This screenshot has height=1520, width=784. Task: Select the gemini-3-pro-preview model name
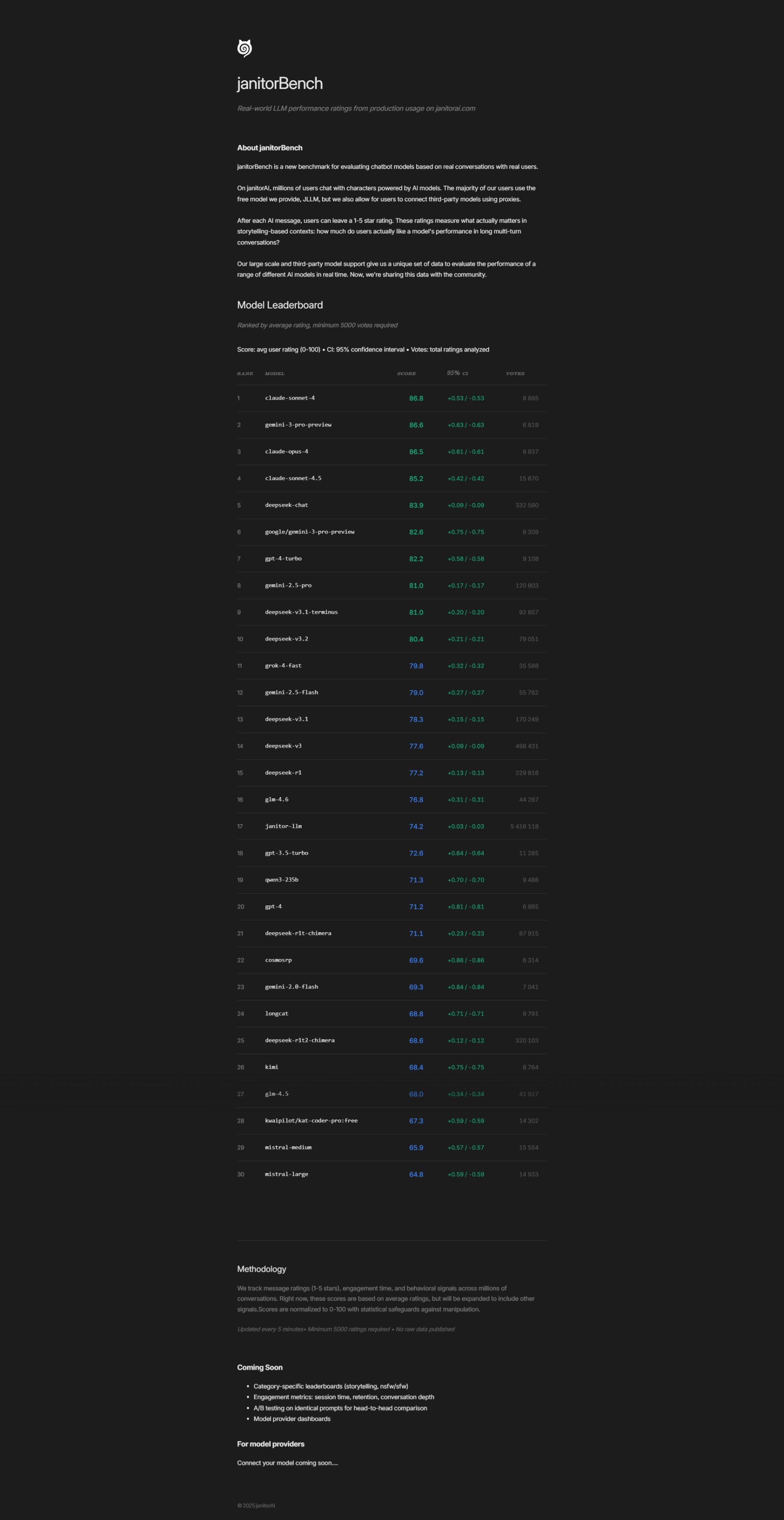tap(298, 425)
